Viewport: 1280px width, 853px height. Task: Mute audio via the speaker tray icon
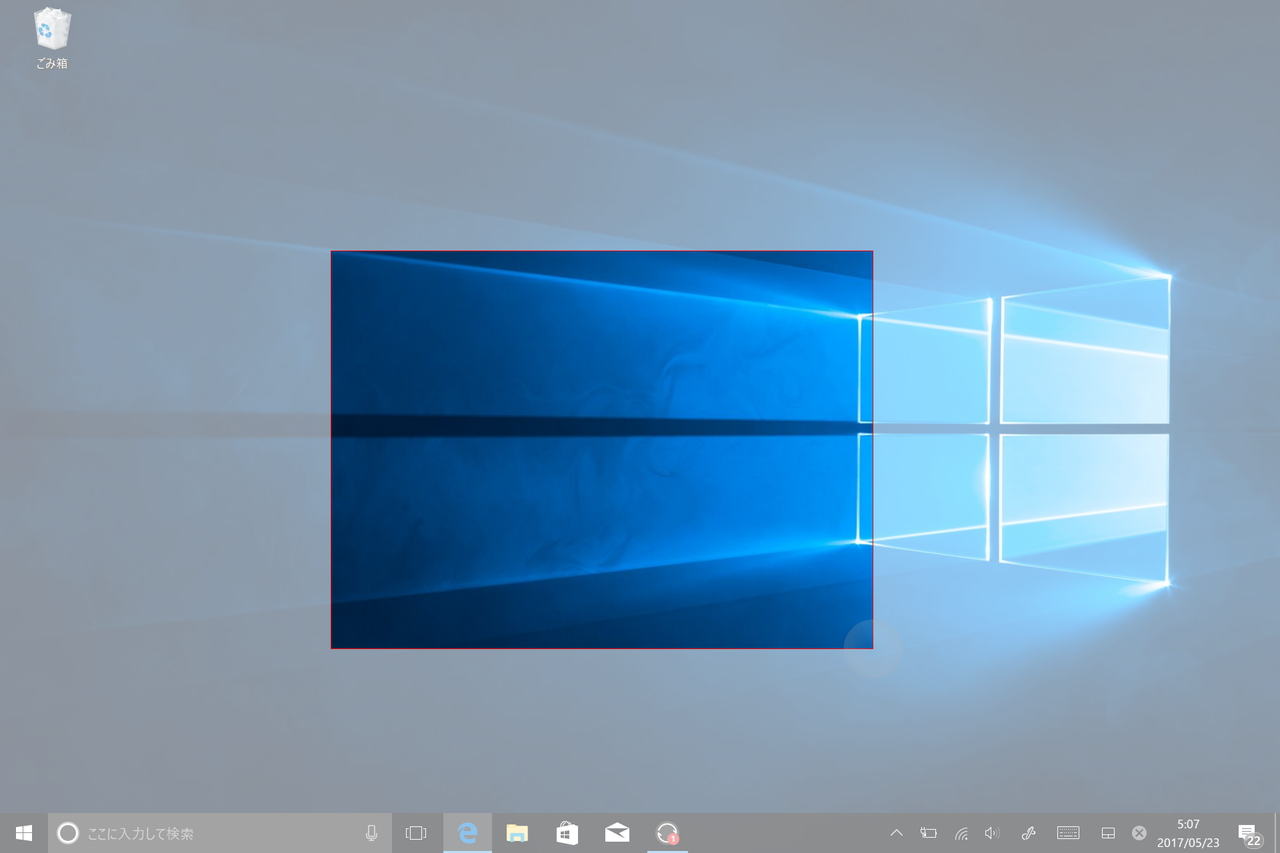991,832
